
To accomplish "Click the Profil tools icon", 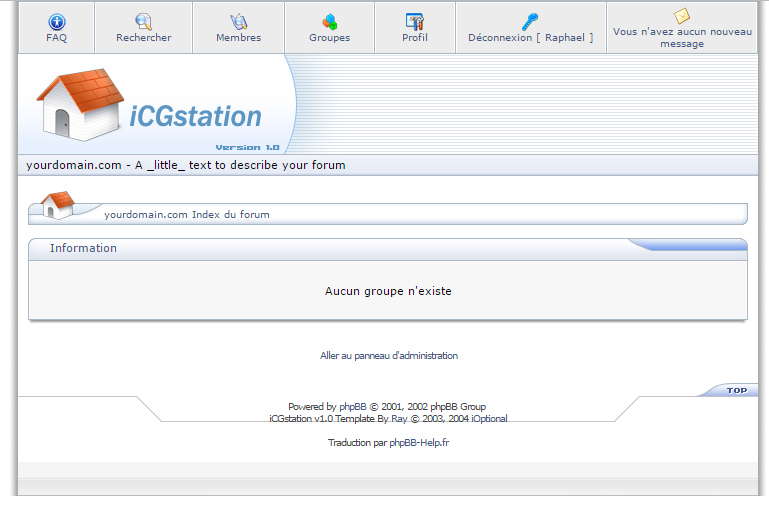I will [x=415, y=22].
